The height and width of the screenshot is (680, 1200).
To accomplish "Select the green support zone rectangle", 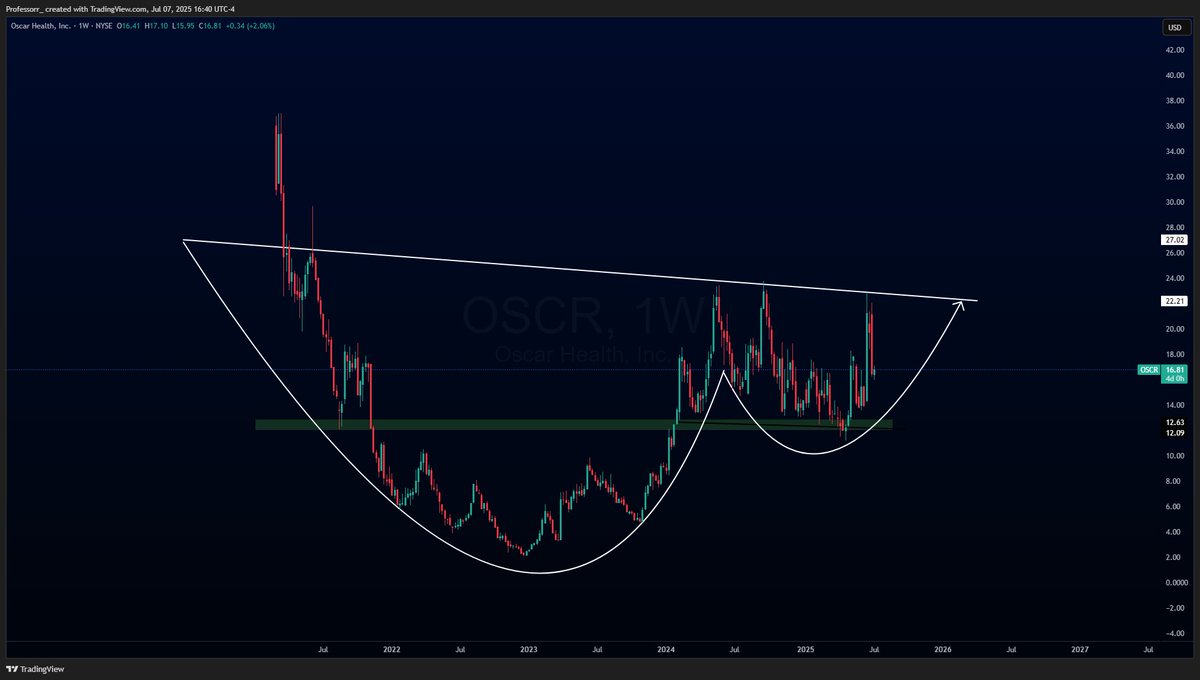I will click(x=574, y=425).
